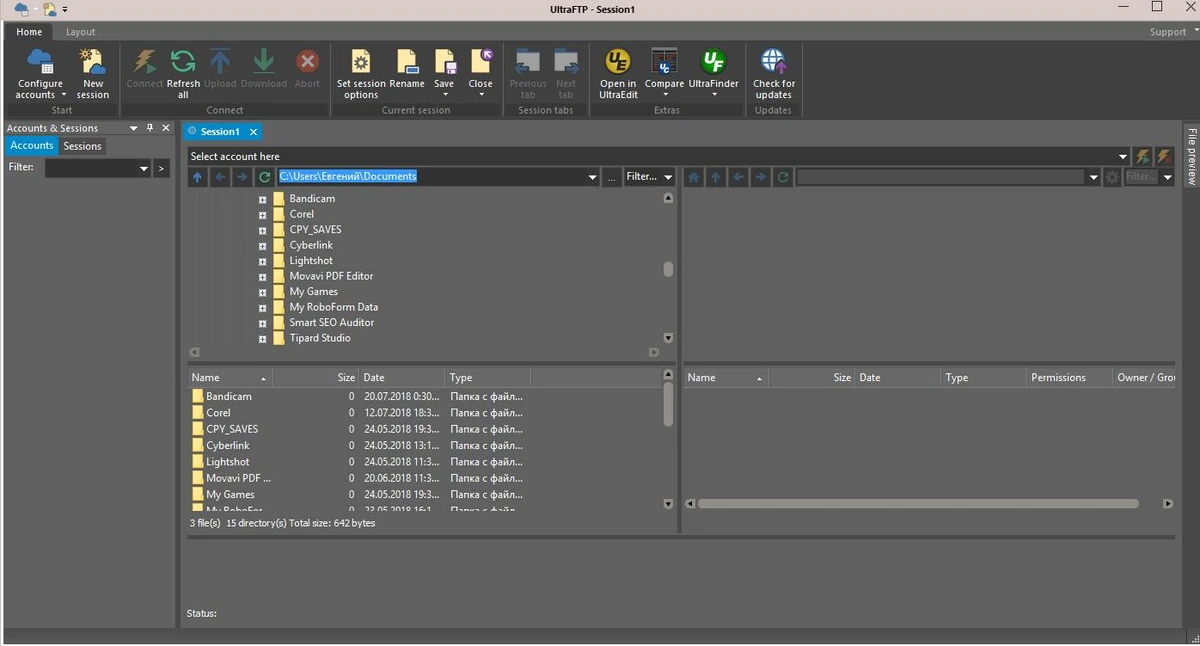The width and height of the screenshot is (1200, 646).
Task: Apply the accounts filter arrow button
Action: pyautogui.click(x=161, y=168)
